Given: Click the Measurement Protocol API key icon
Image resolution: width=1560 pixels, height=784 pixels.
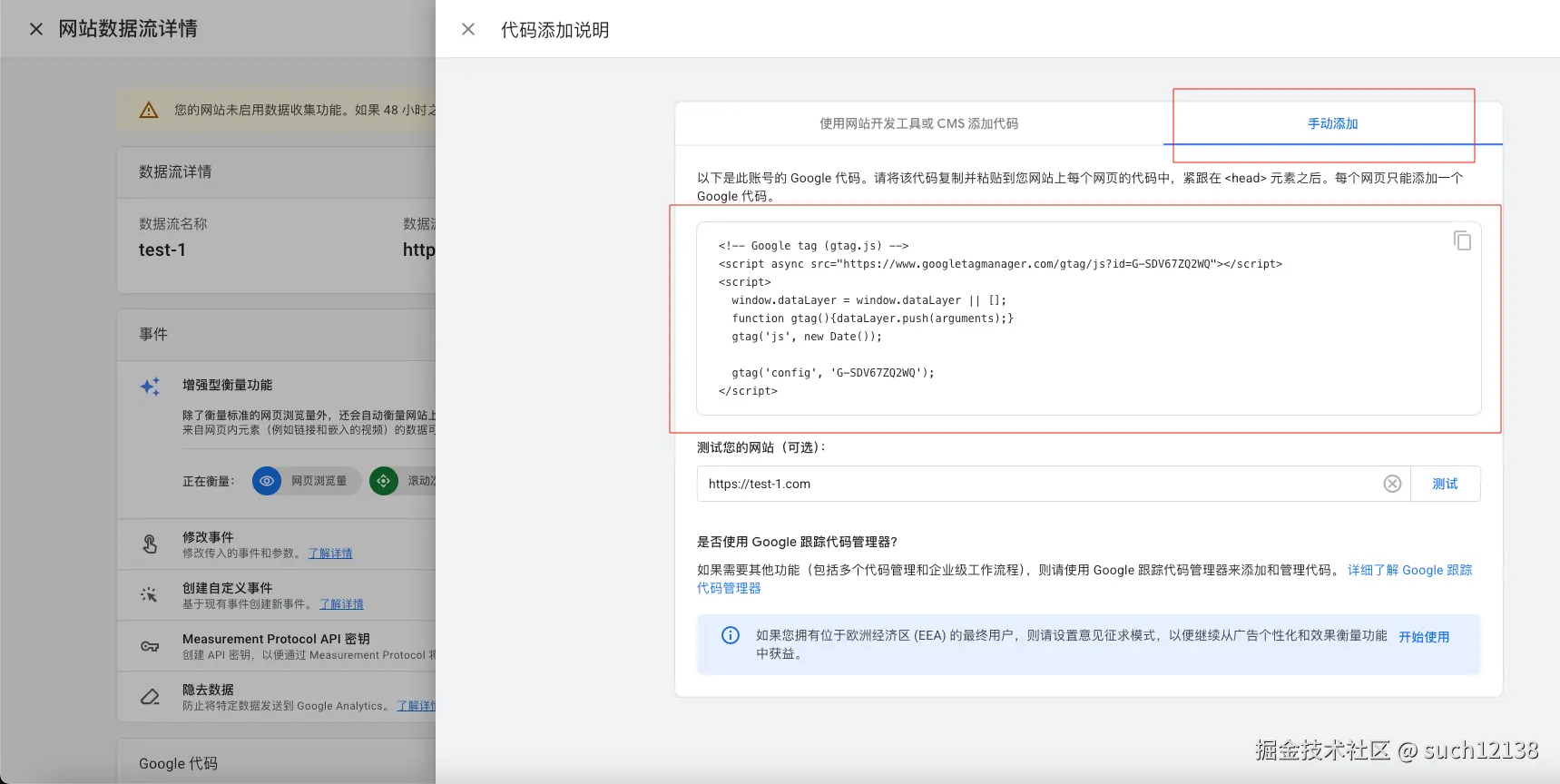Looking at the screenshot, I should point(150,646).
